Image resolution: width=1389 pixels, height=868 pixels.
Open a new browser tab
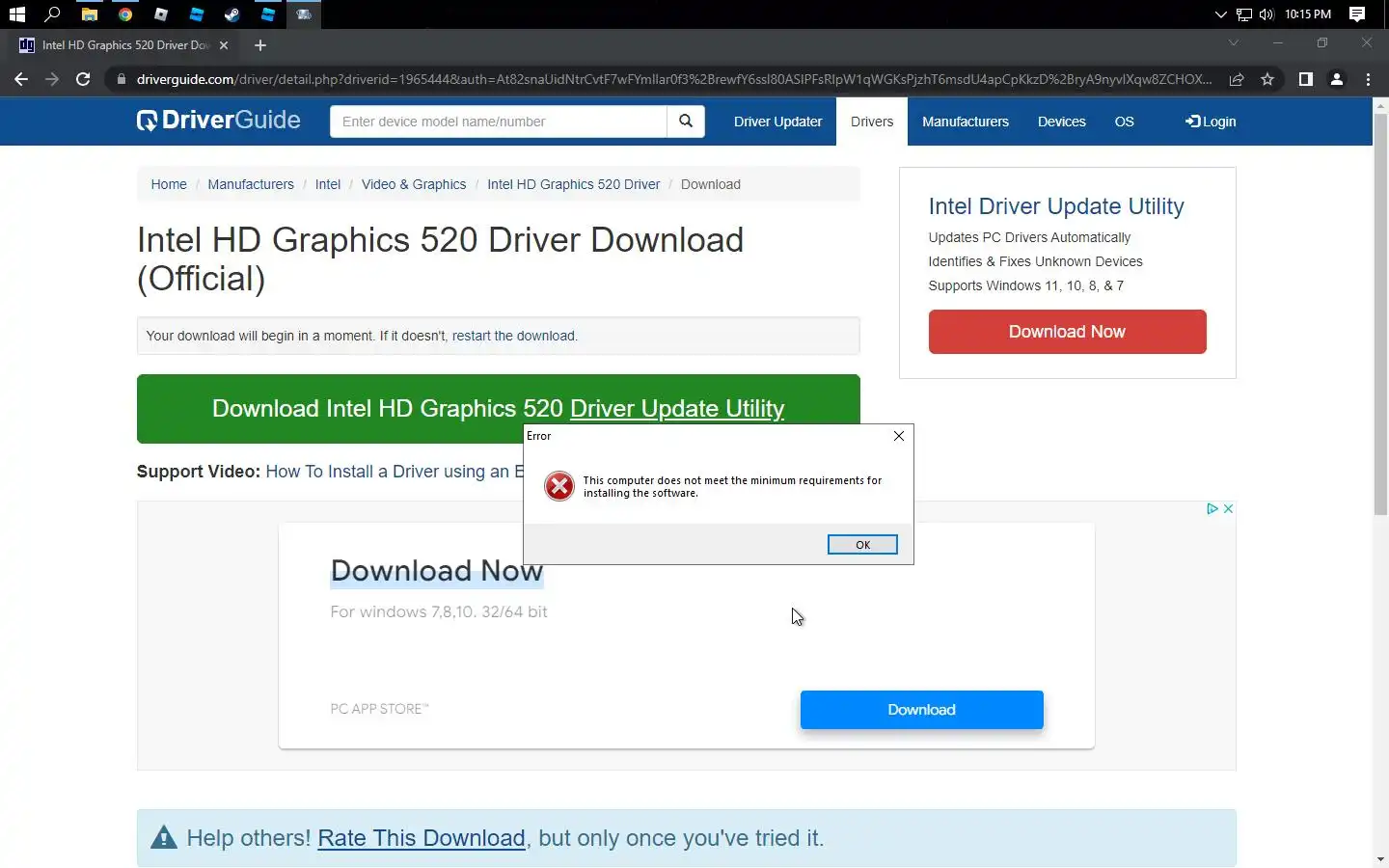coord(260,45)
